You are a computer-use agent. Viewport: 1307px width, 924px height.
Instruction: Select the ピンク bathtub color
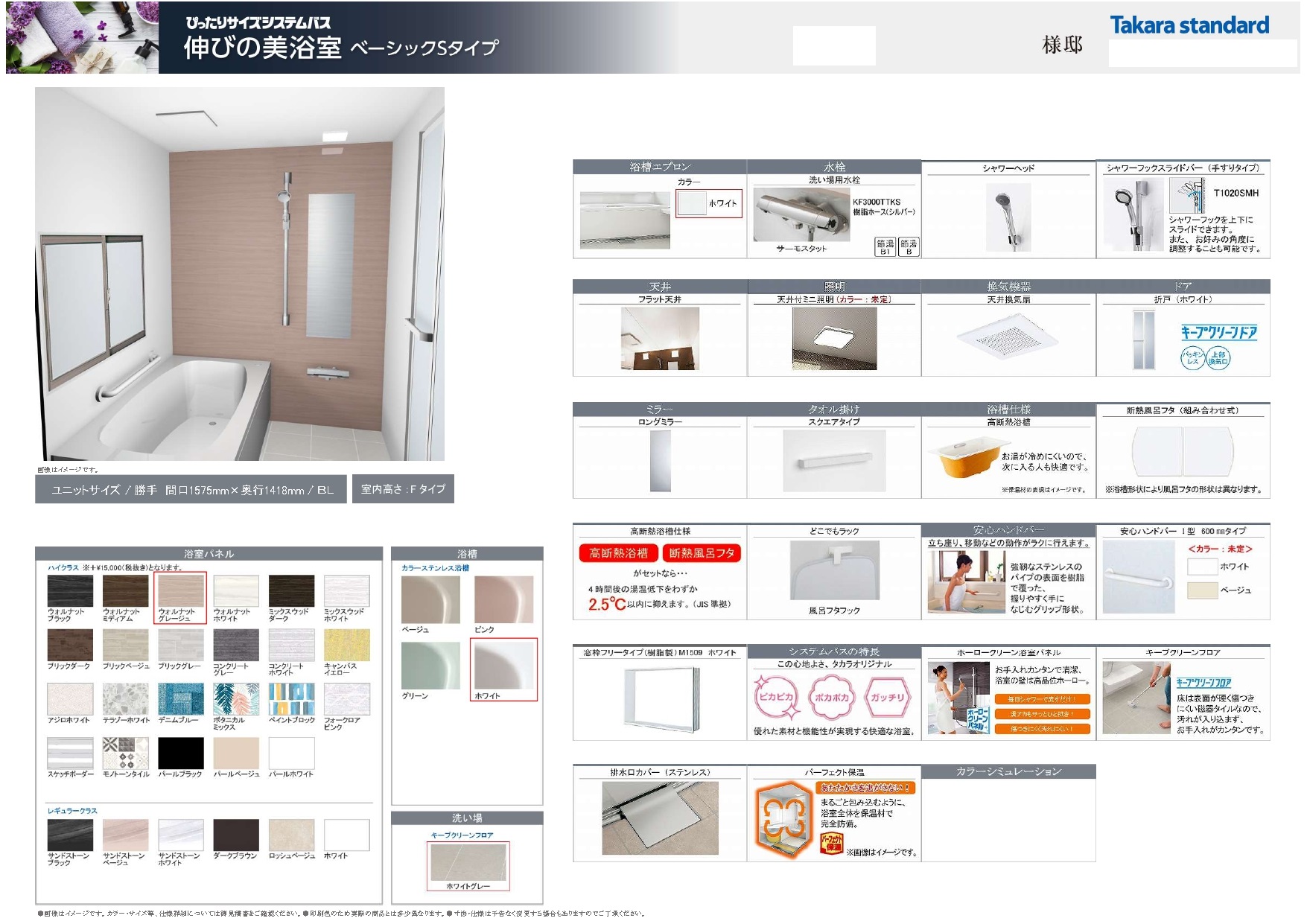[x=503, y=599]
